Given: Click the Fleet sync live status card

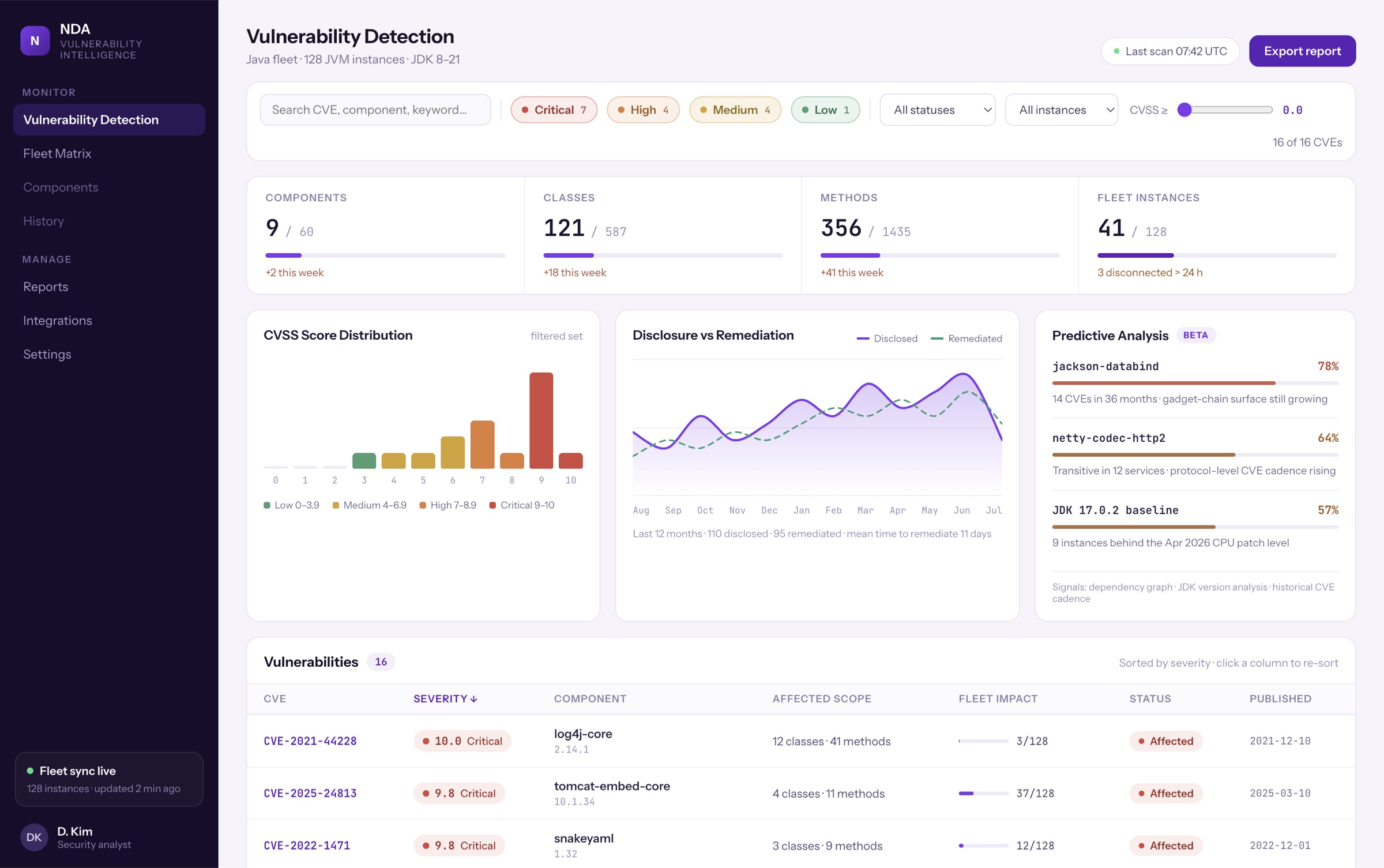Looking at the screenshot, I should [109, 779].
